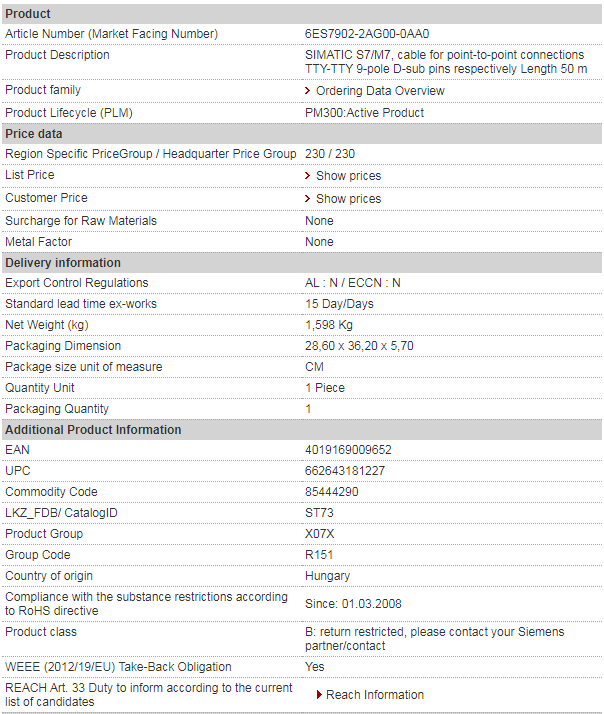Click the red arrow icon in Customer Price row

click(x=307, y=199)
